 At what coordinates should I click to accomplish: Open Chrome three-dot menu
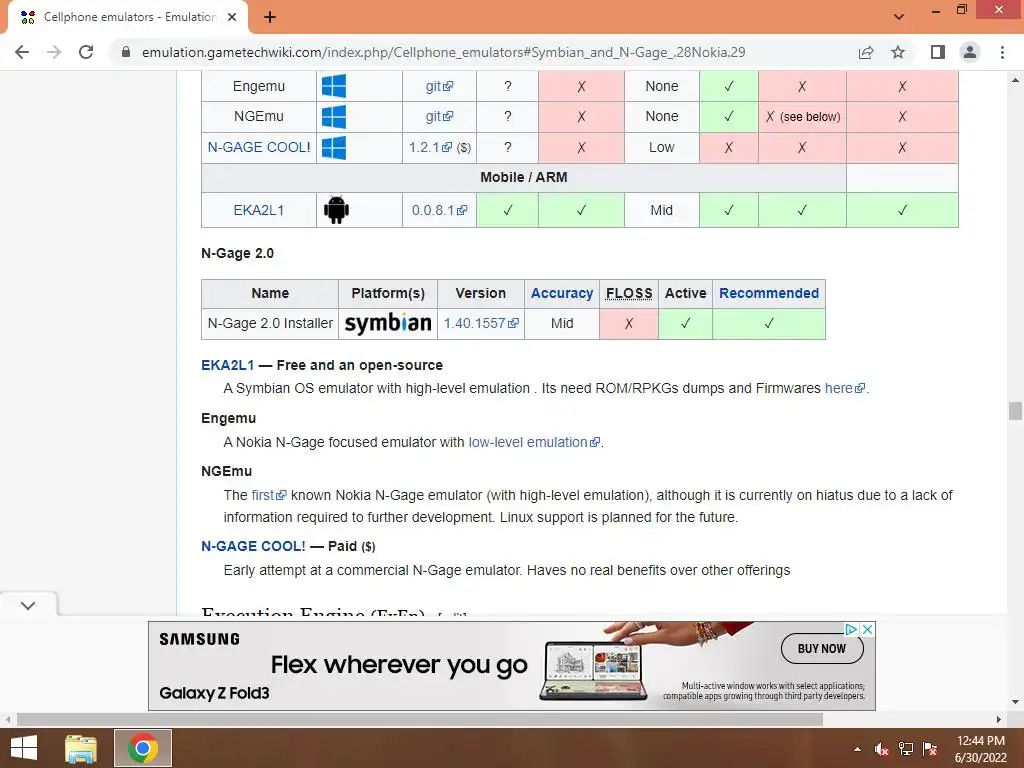(x=1002, y=52)
